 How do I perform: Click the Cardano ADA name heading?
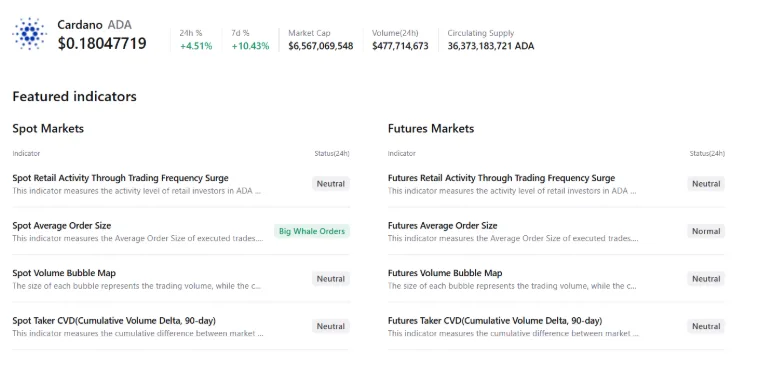click(x=95, y=25)
